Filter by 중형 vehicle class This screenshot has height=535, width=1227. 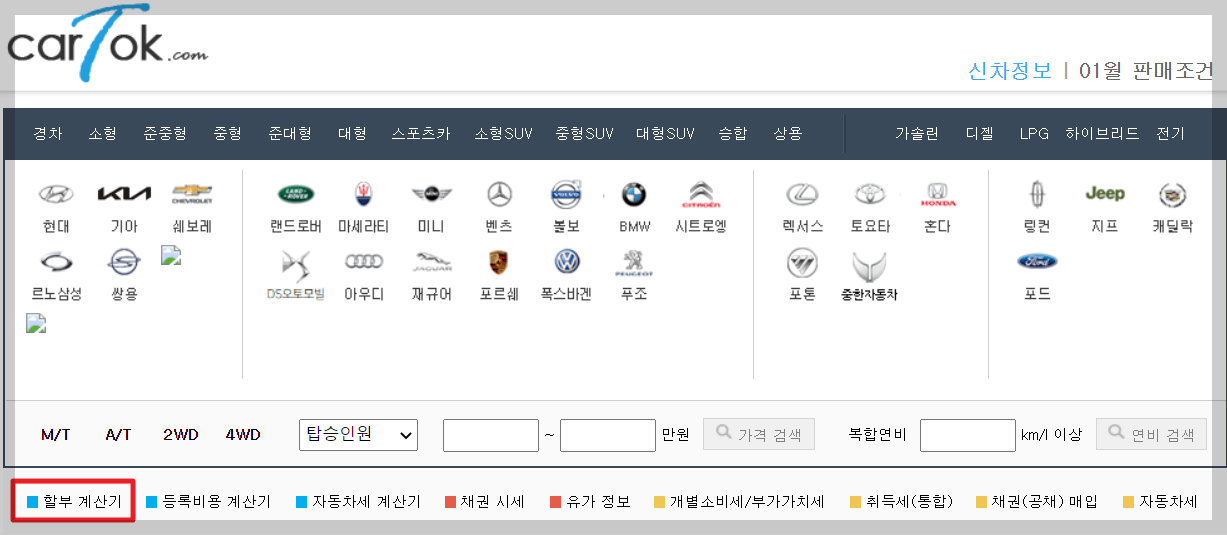227,133
